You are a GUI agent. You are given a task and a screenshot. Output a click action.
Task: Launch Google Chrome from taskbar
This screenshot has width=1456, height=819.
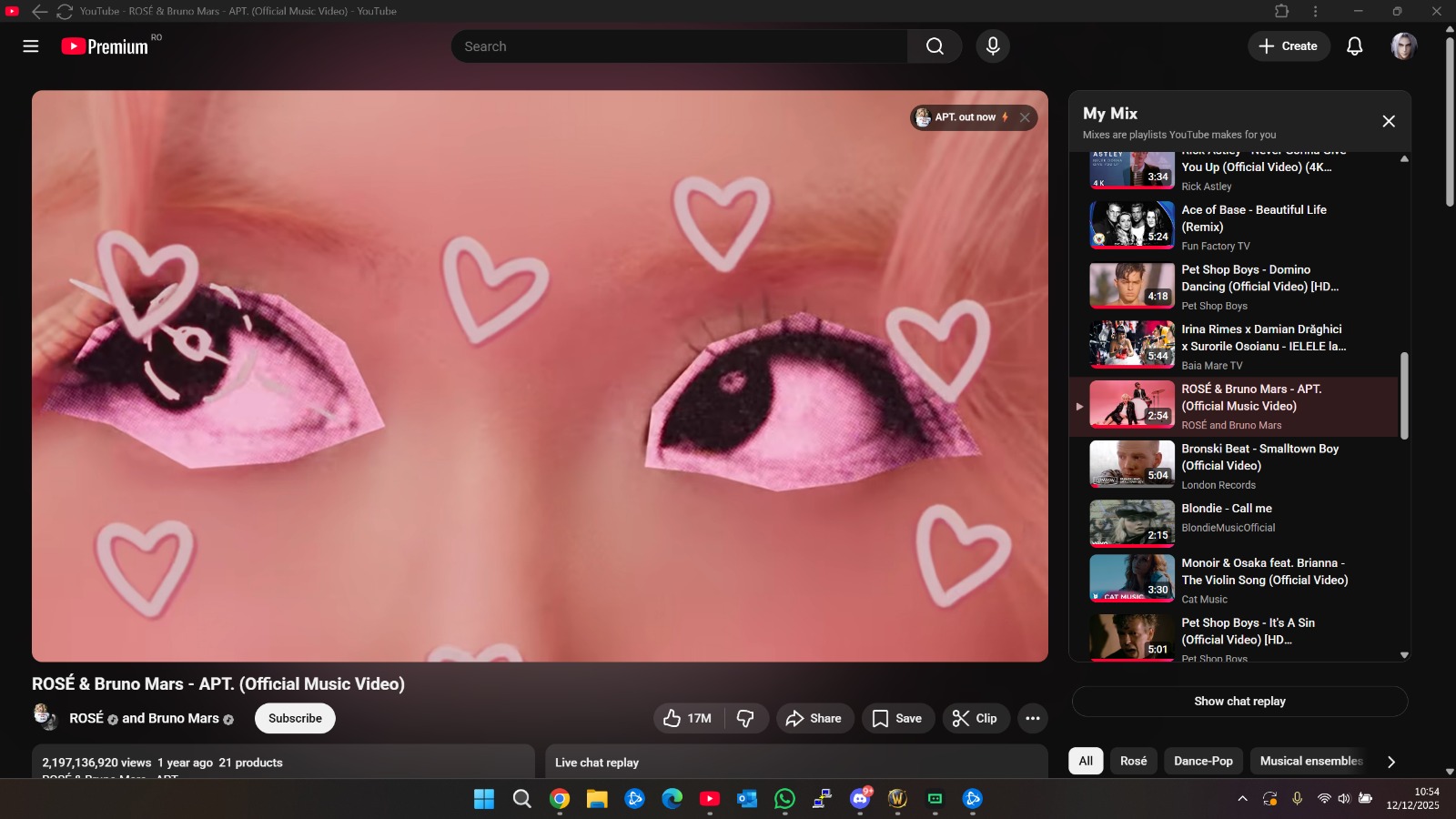(x=560, y=799)
